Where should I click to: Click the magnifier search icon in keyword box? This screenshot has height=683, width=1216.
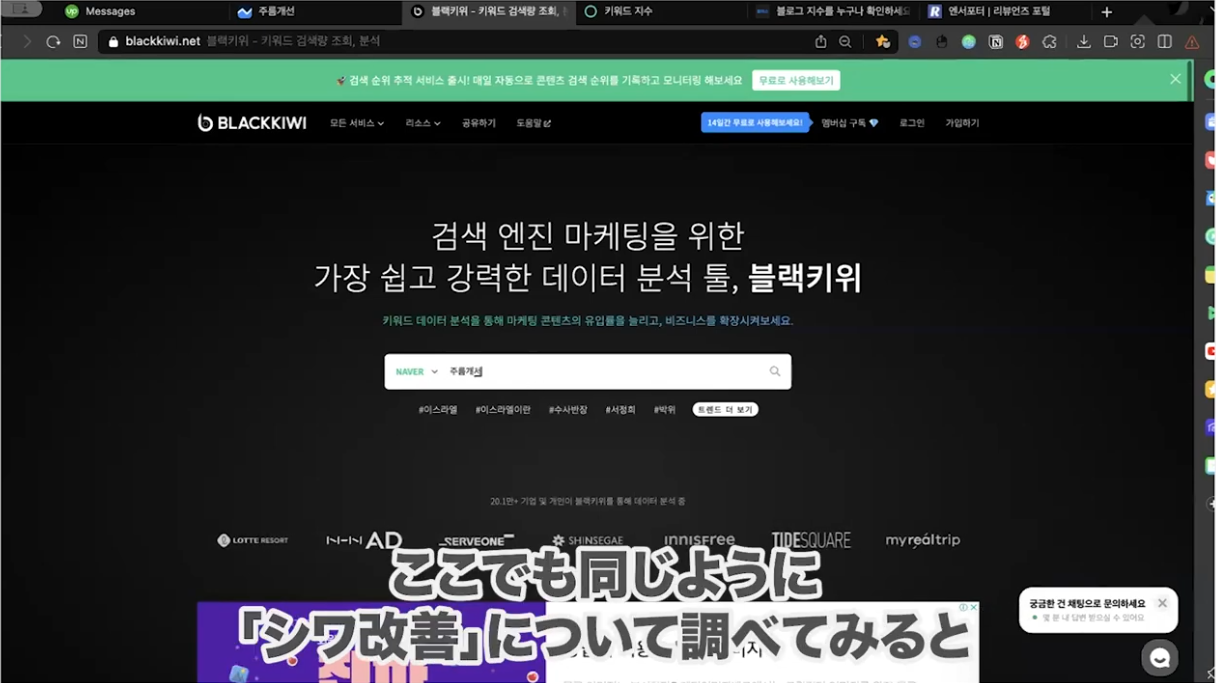tap(774, 372)
